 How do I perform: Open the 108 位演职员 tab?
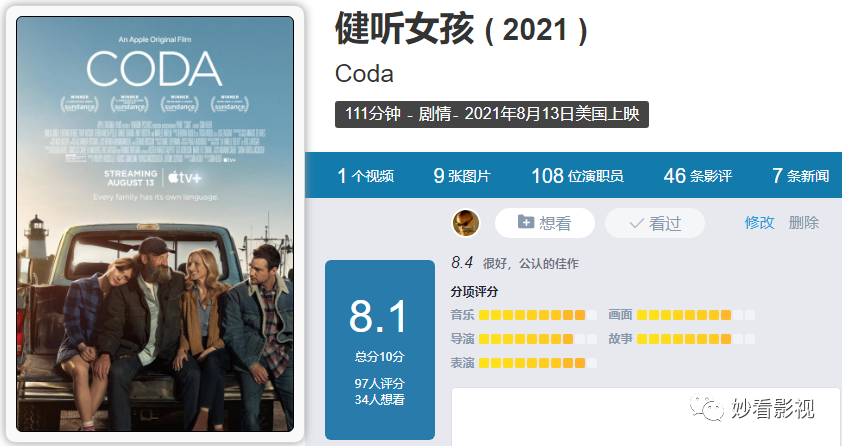(577, 176)
